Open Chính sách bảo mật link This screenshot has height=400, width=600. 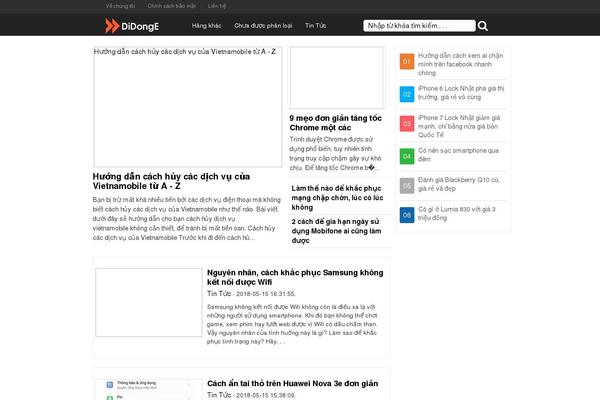point(171,6)
